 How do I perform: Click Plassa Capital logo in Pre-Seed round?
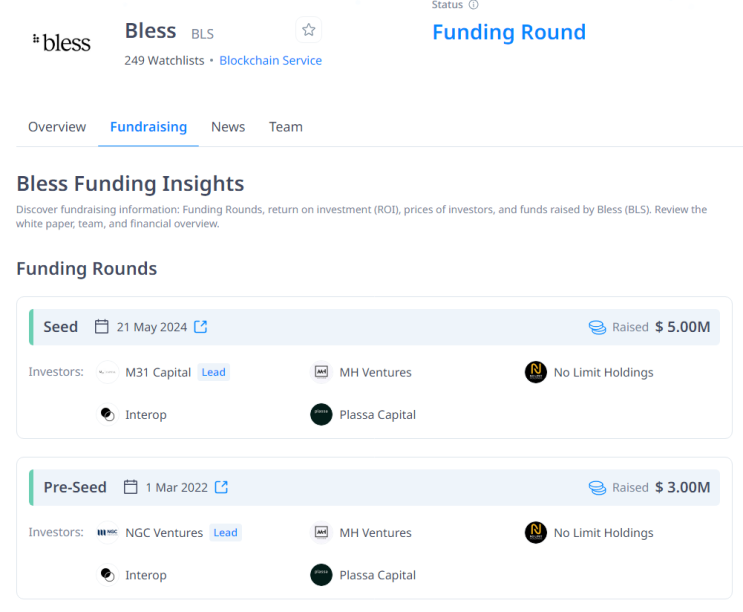[x=321, y=575]
